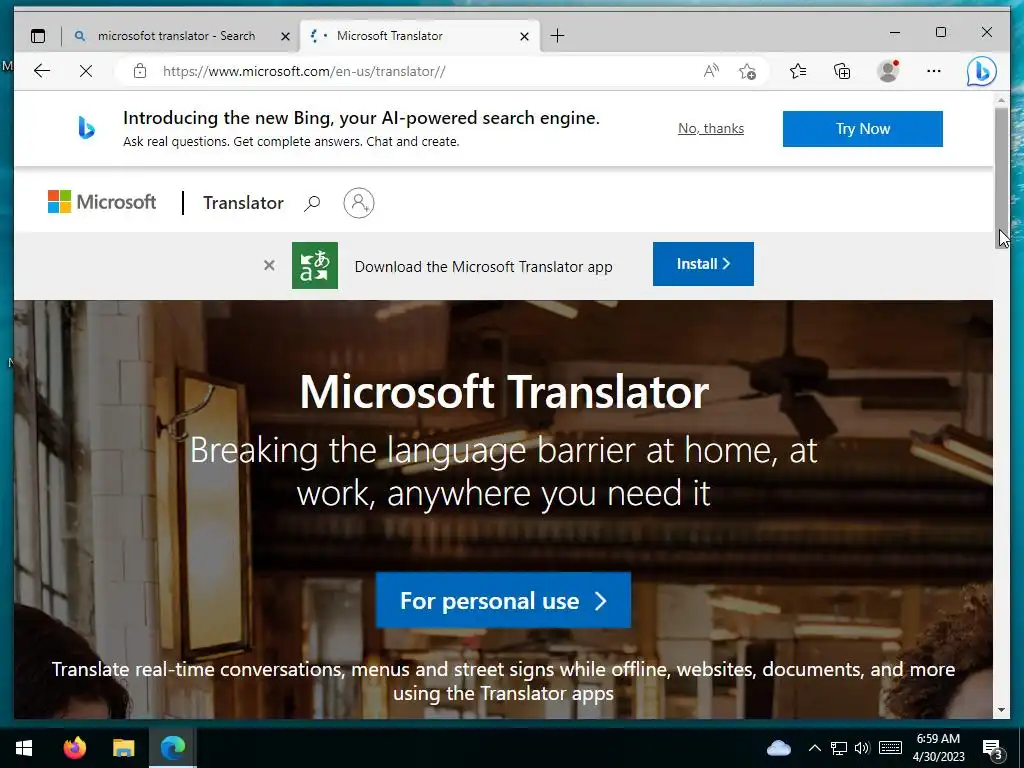Open a new browser tab
The width and height of the screenshot is (1024, 768).
tap(557, 36)
